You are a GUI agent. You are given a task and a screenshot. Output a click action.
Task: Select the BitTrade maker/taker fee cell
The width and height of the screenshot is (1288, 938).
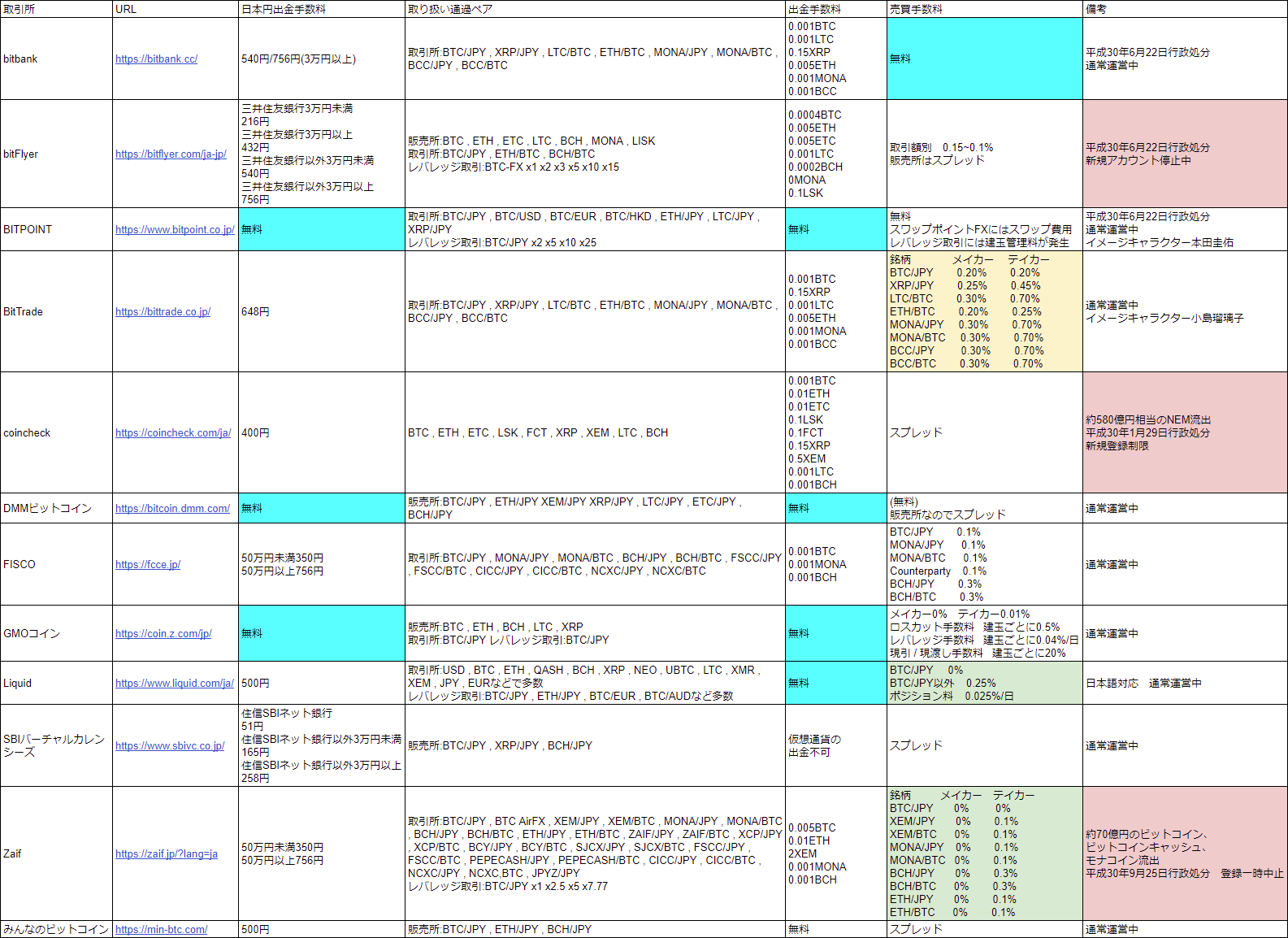984,312
